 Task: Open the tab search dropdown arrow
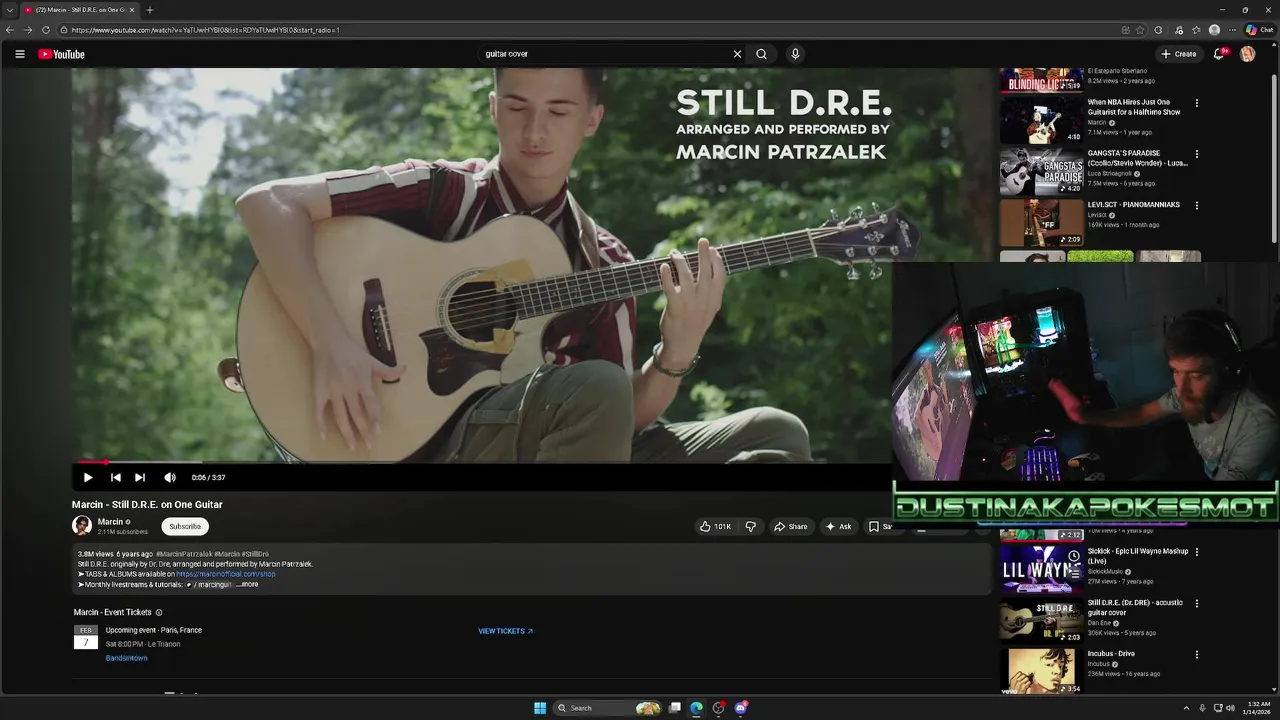tap(10, 10)
